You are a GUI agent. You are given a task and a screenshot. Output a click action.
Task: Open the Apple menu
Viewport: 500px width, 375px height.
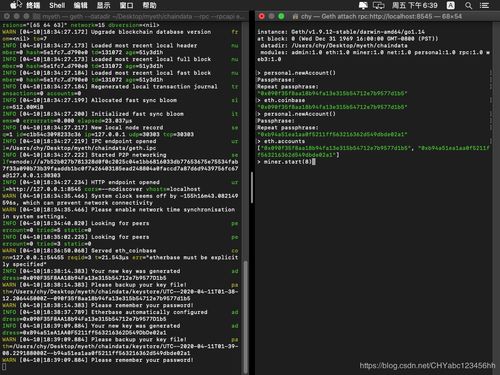click(13, 5)
